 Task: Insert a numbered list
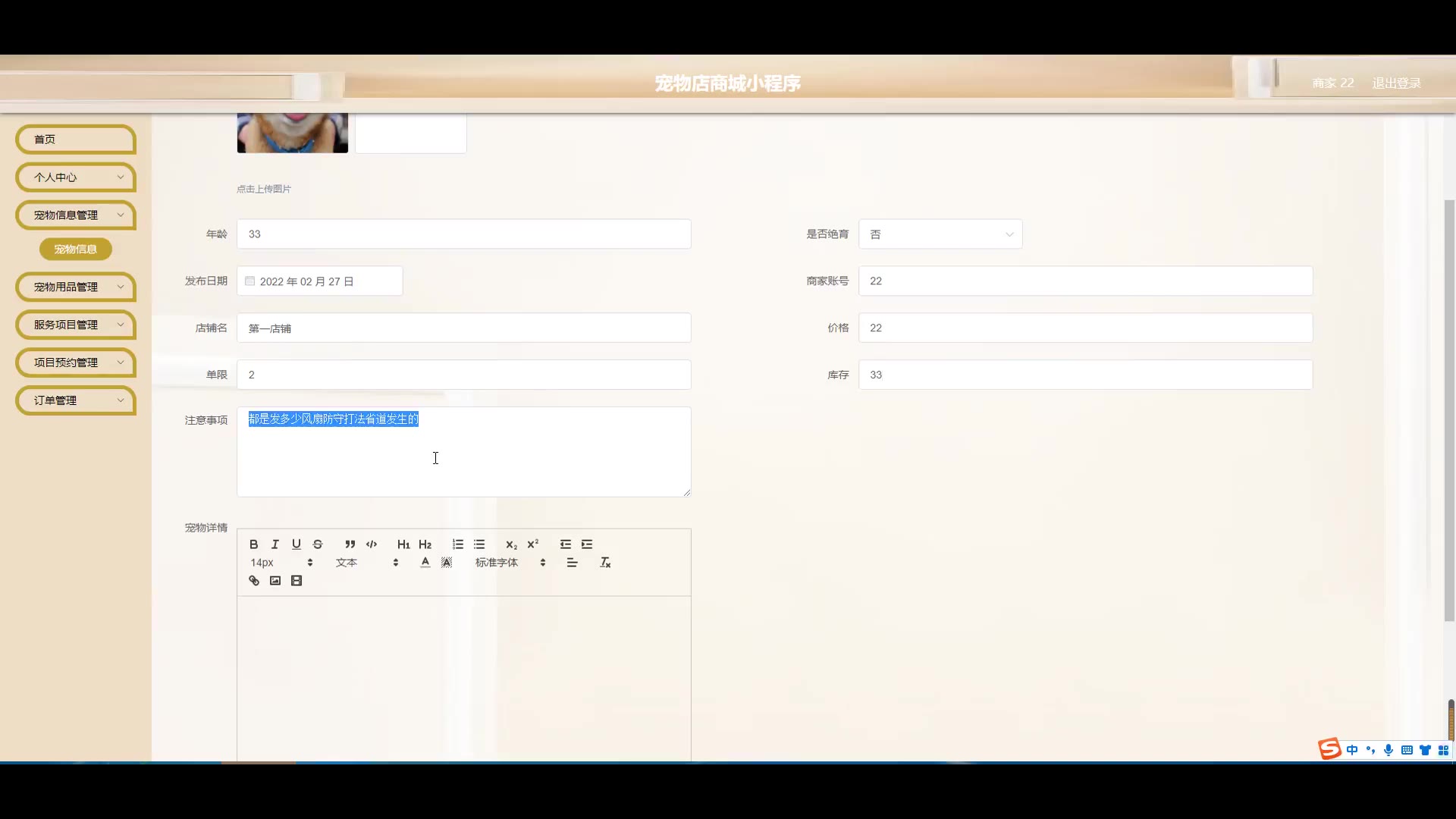(x=458, y=544)
